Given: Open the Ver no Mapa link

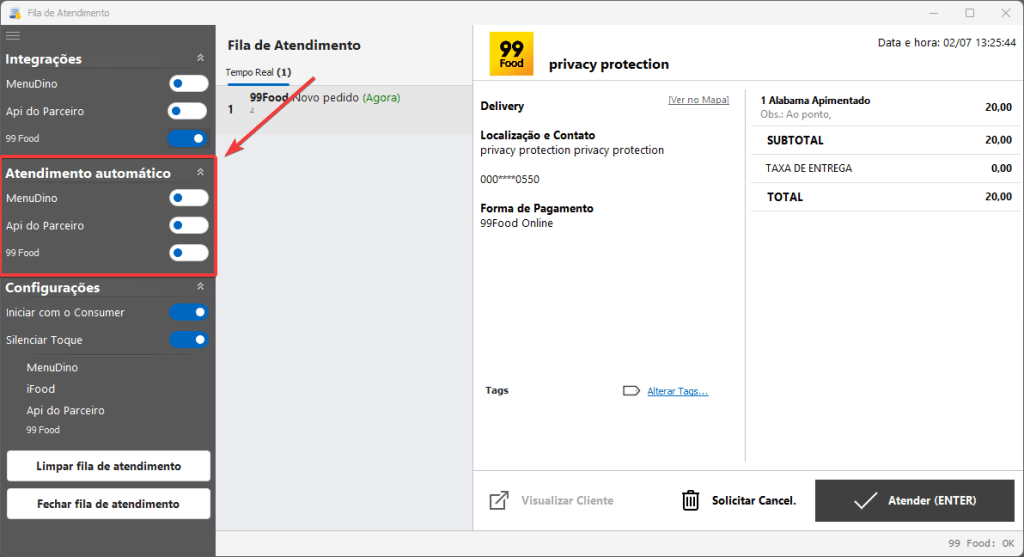Looking at the screenshot, I should pyautogui.click(x=698, y=100).
